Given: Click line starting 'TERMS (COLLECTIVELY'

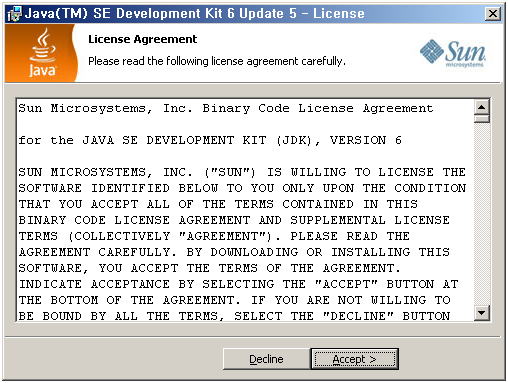Looking at the screenshot, I should click(214, 236).
